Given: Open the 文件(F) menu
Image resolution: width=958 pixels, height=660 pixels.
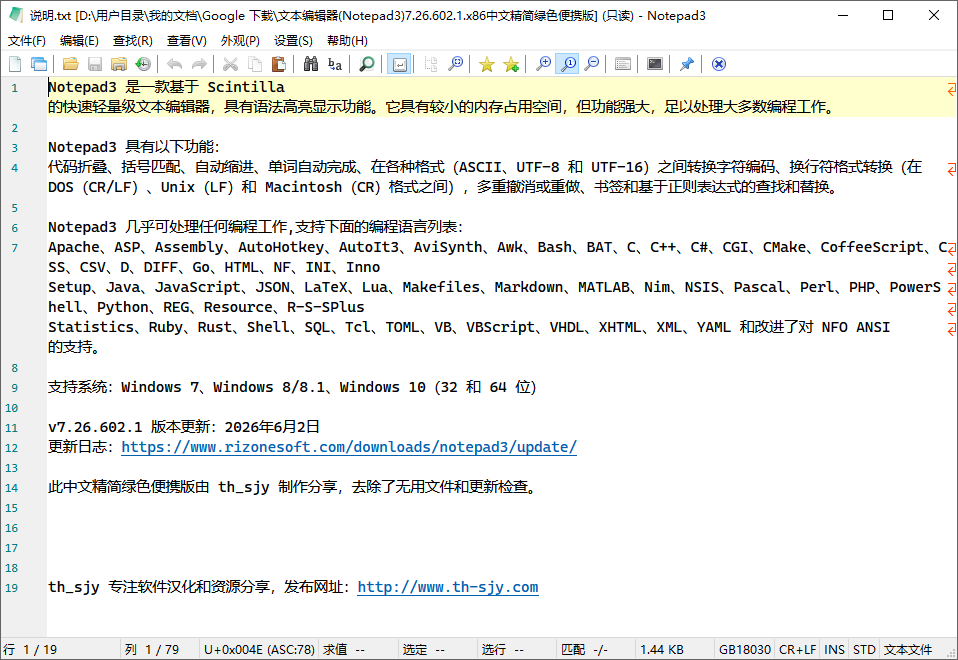Looking at the screenshot, I should pyautogui.click(x=27, y=40).
